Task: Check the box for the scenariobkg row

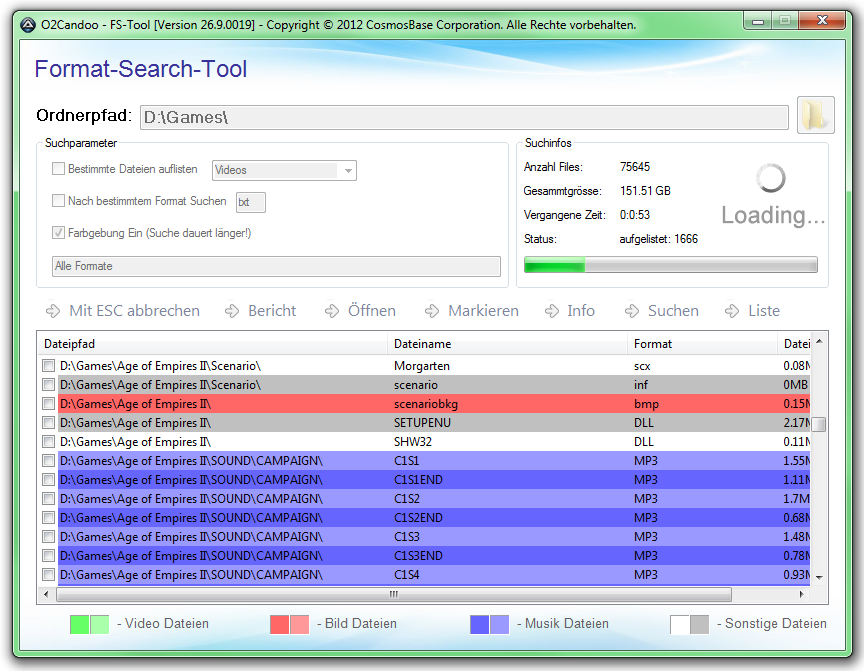Action: pyautogui.click(x=48, y=404)
